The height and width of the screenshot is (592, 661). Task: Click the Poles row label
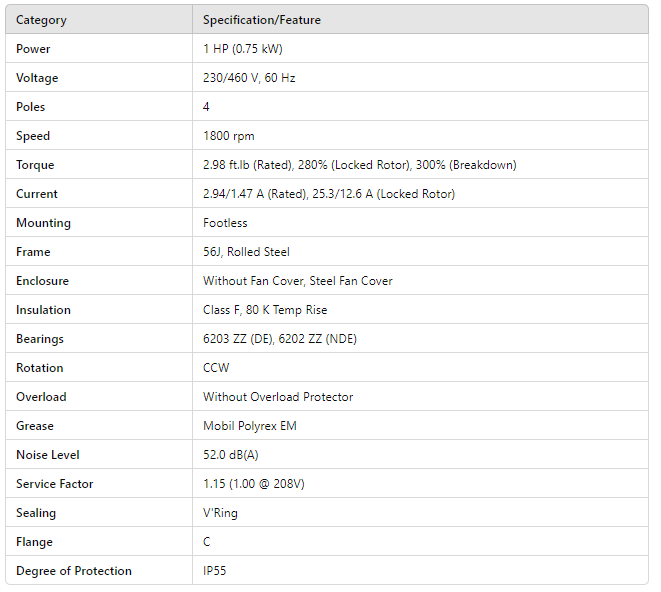coord(31,107)
